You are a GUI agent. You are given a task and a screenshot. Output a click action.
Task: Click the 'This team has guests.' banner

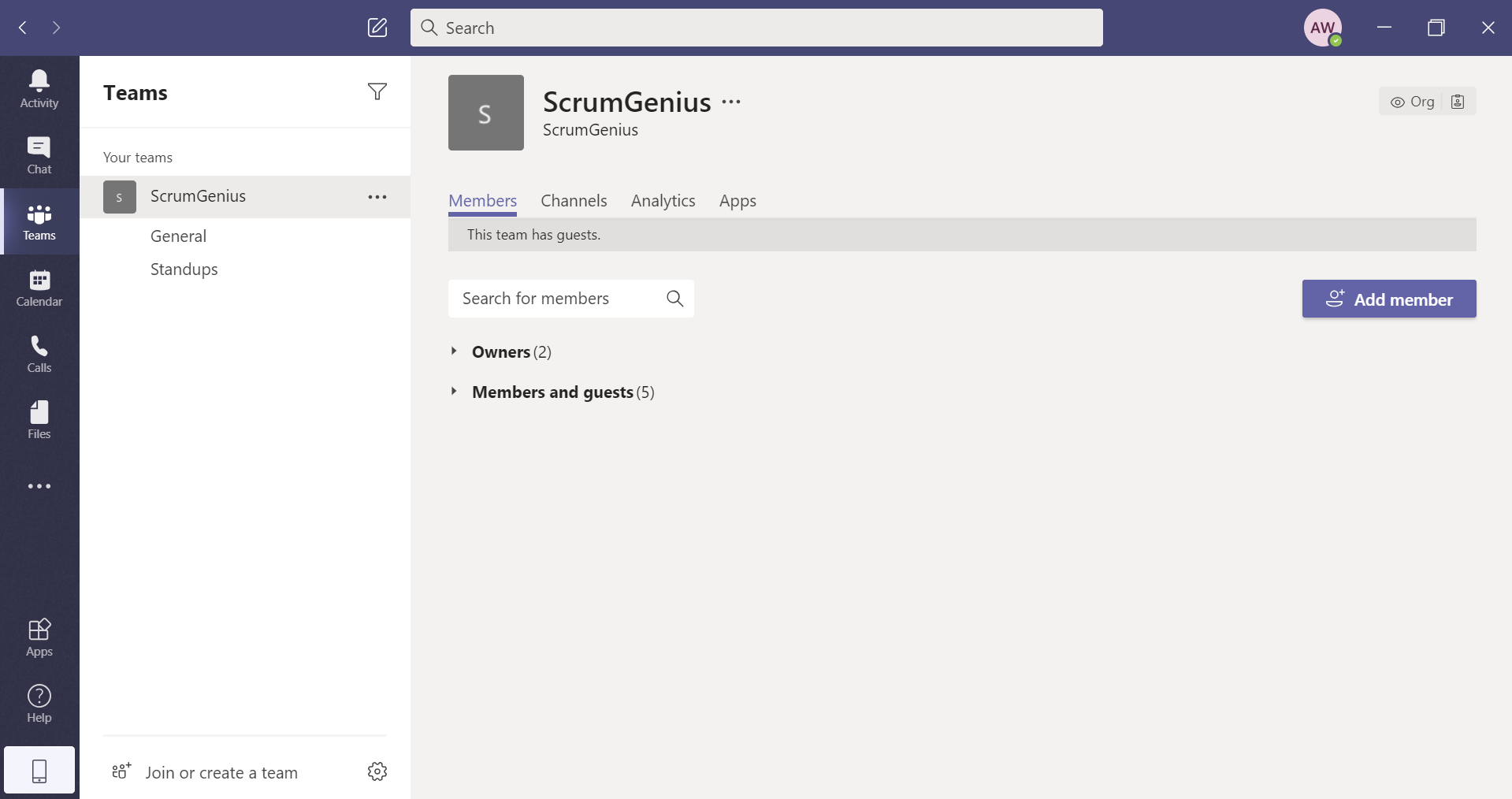[x=962, y=235]
